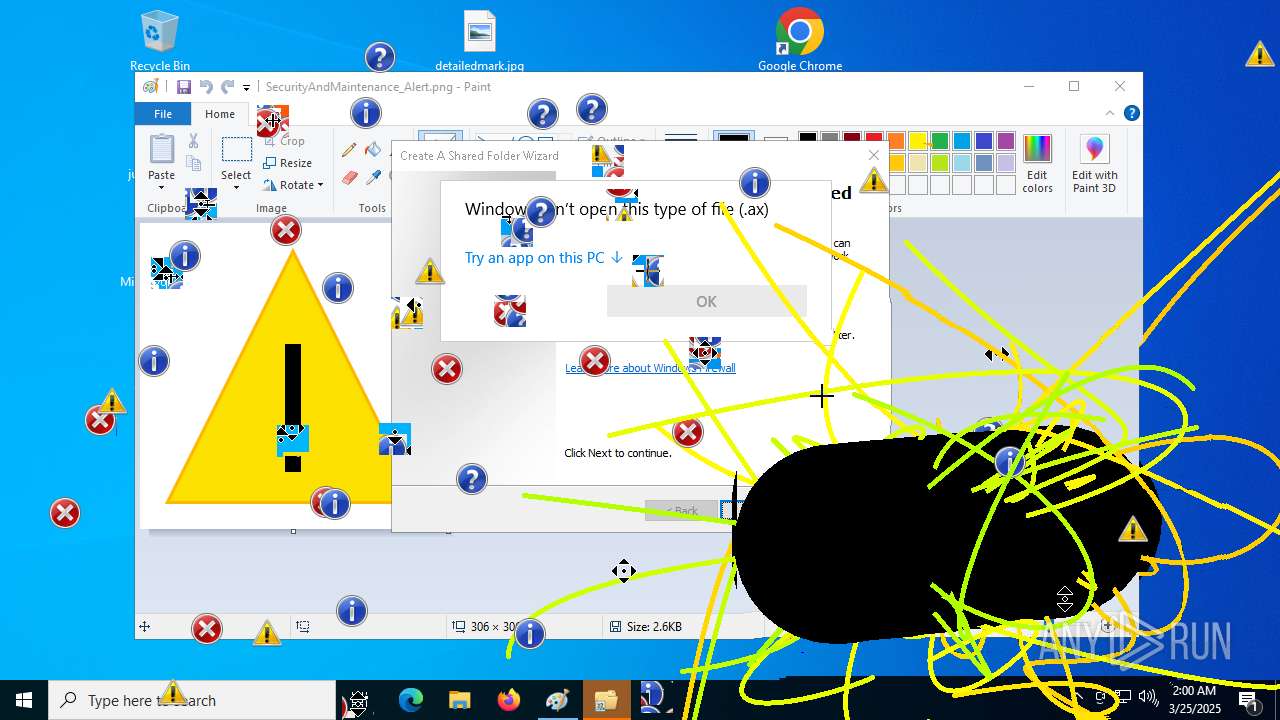This screenshot has width=1280, height=720.
Task: Open Paint Help question mark icon
Action: [1131, 114]
